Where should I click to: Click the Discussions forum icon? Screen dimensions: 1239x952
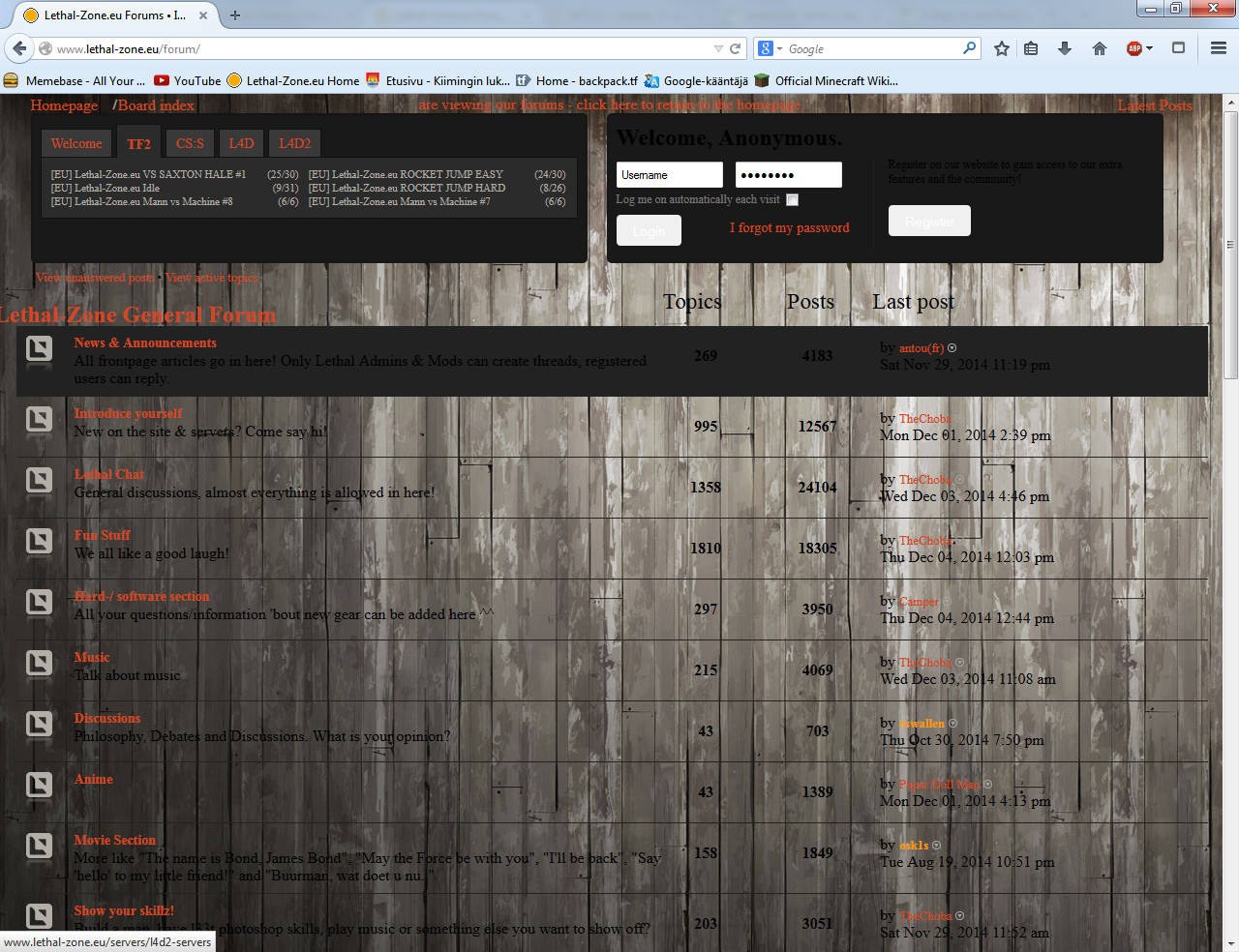coord(39,724)
